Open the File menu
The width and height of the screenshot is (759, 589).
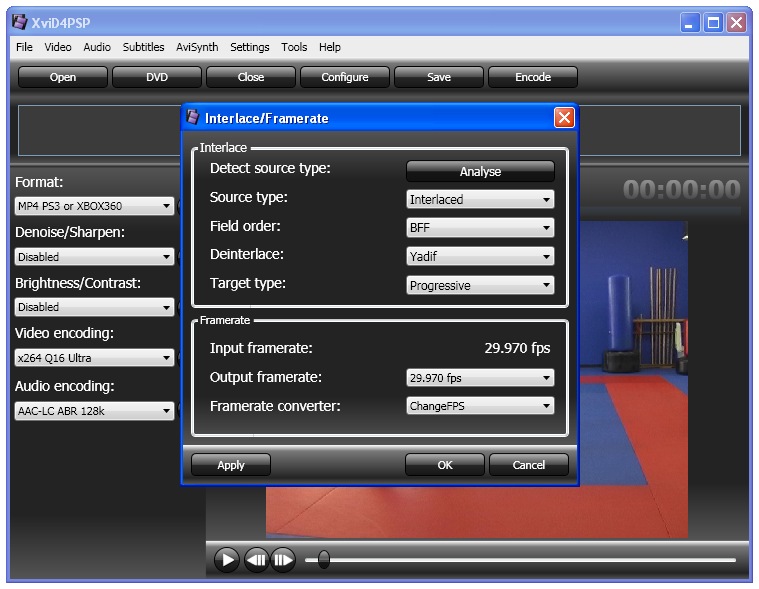[x=24, y=47]
